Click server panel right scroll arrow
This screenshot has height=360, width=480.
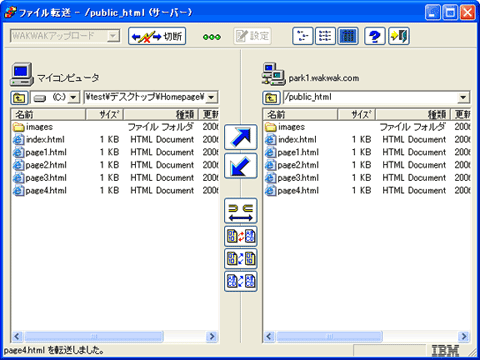pyautogui.click(x=464, y=336)
